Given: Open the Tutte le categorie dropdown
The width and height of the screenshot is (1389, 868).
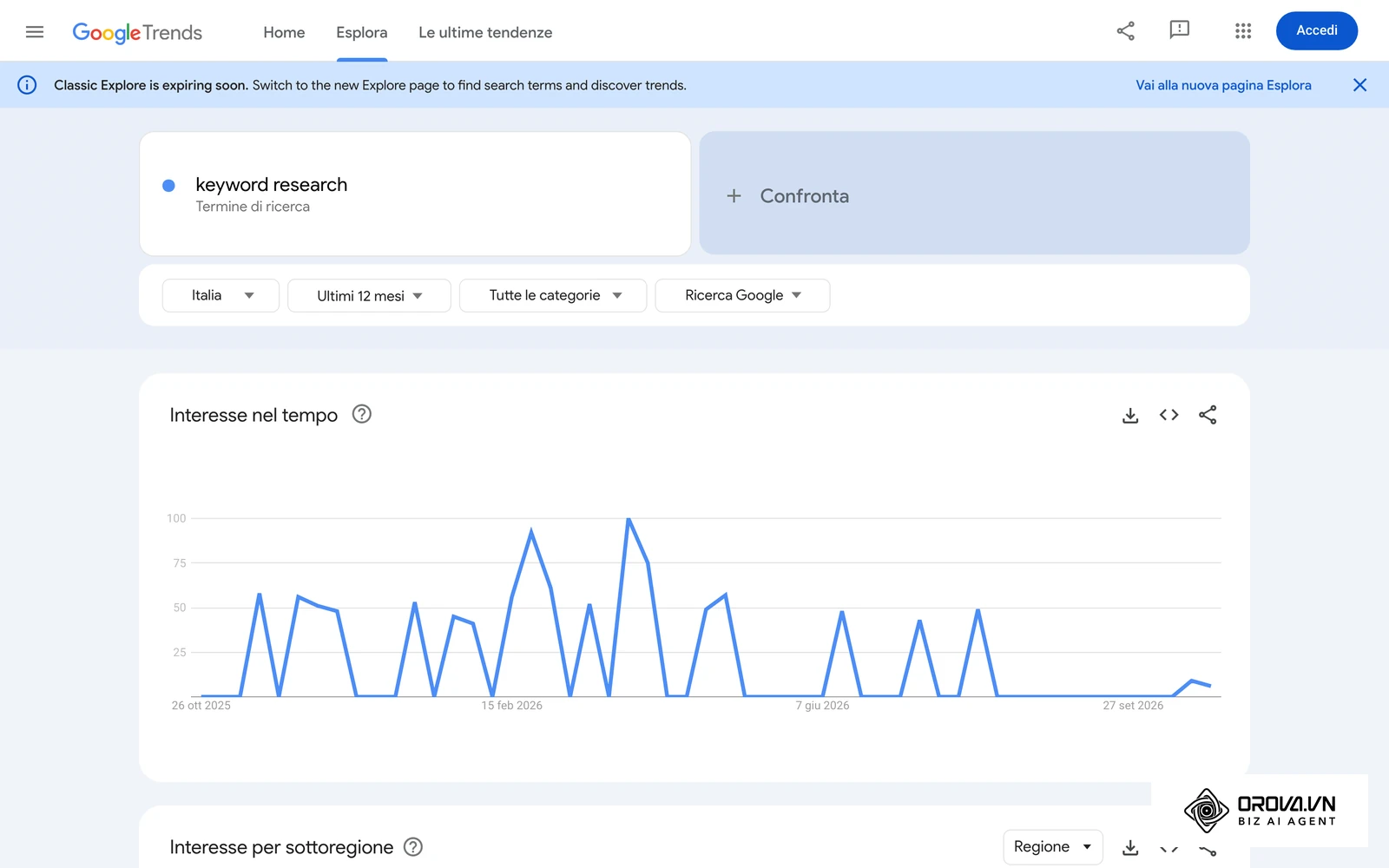Looking at the screenshot, I should (x=553, y=295).
